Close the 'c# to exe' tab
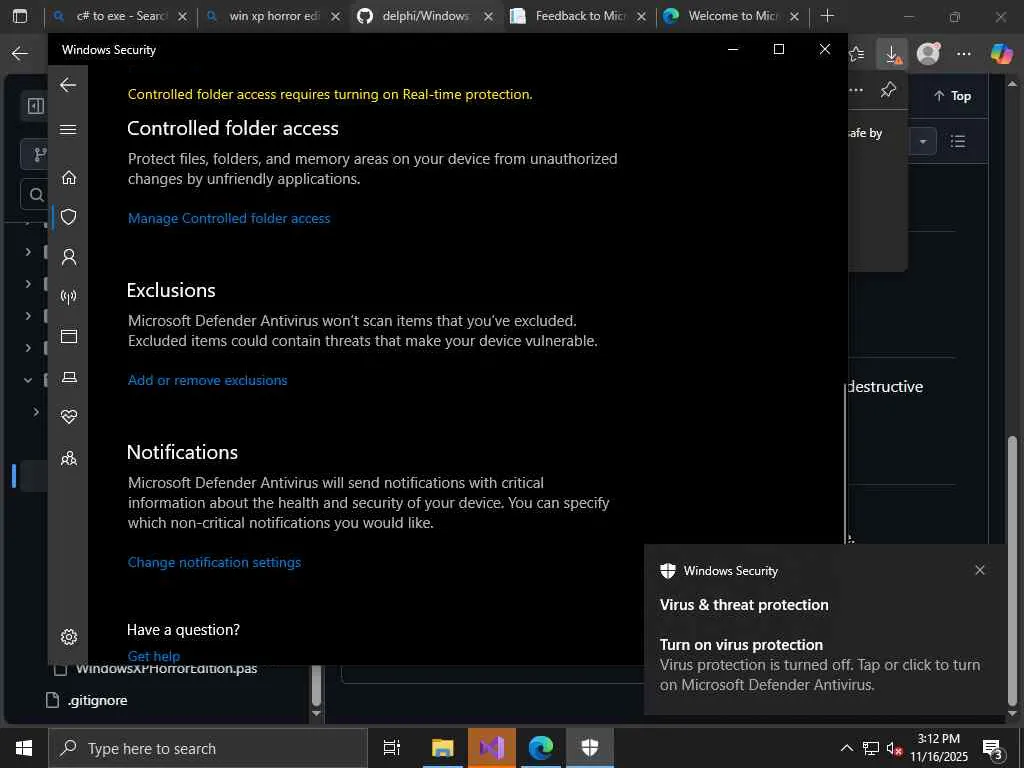The image size is (1024, 768). click(x=183, y=16)
